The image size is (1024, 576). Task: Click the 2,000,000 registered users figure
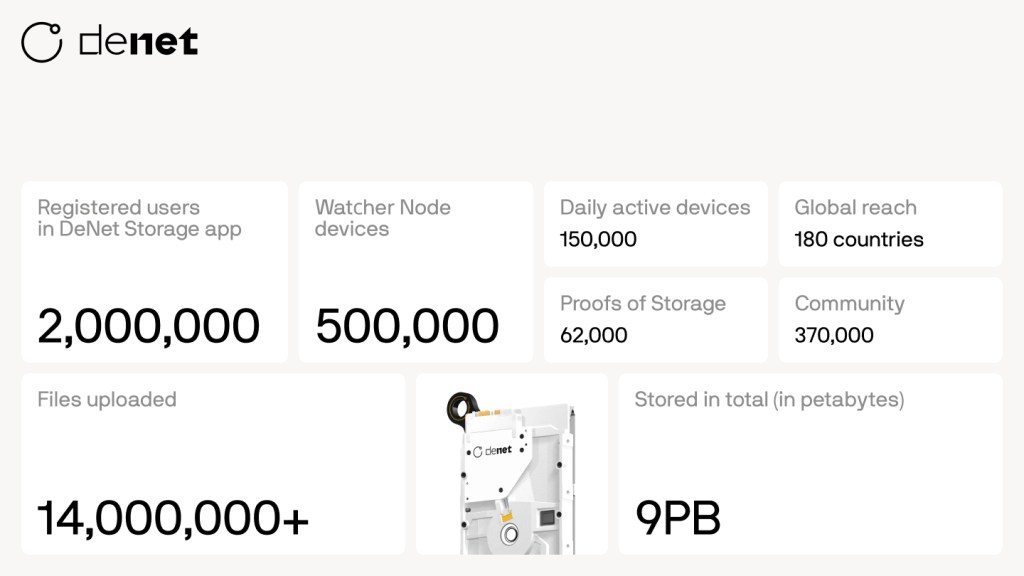pos(149,326)
